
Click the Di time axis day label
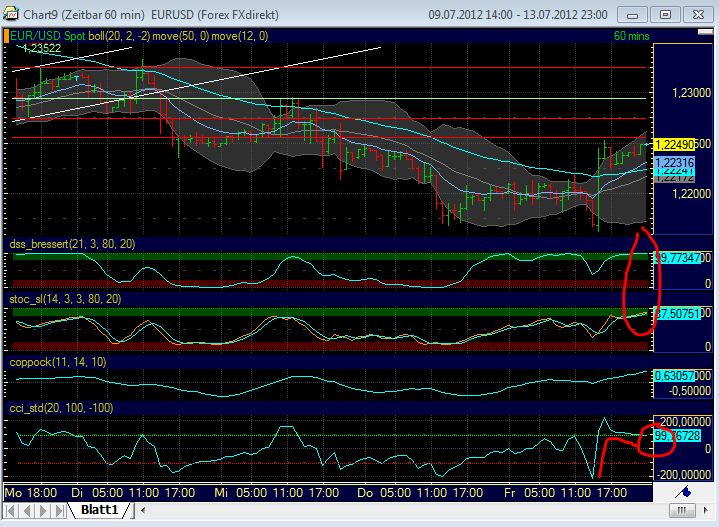(x=77, y=493)
